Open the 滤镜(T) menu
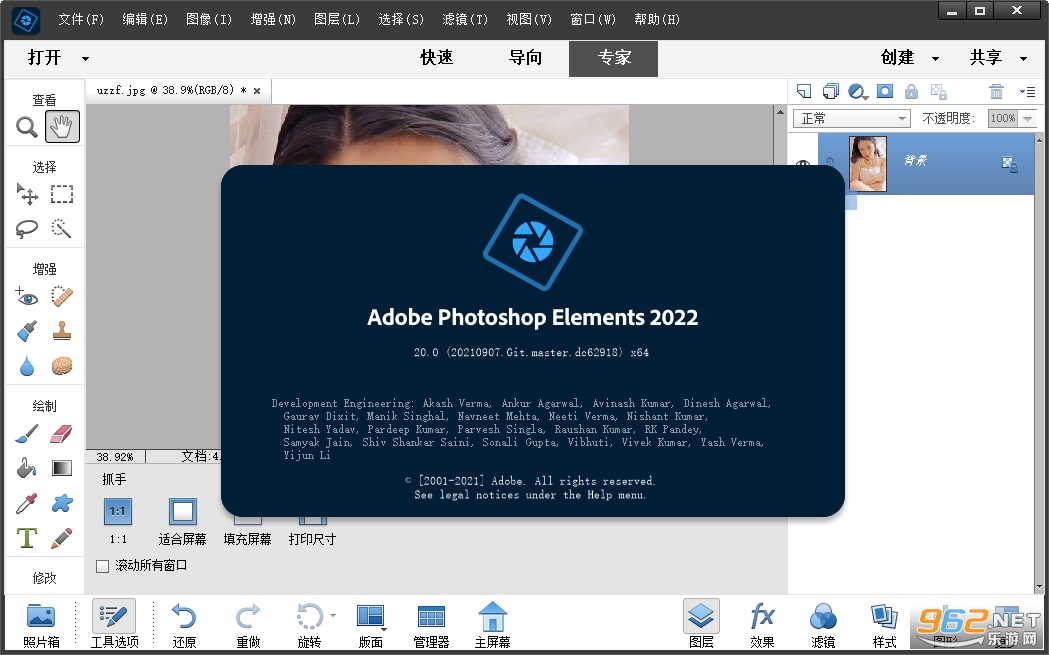 [x=465, y=19]
